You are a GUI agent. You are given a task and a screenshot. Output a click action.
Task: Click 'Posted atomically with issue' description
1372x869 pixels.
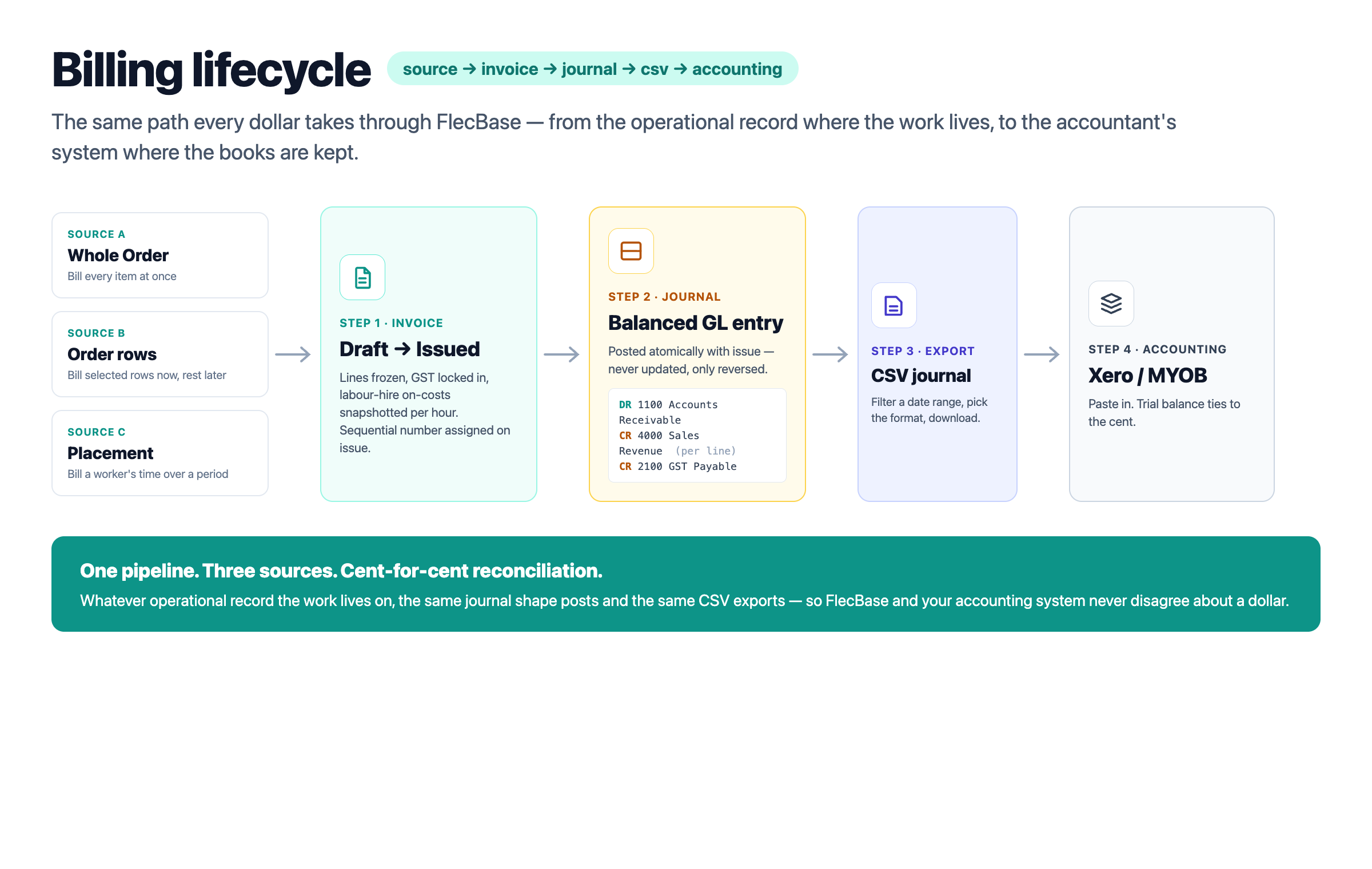pos(691,360)
